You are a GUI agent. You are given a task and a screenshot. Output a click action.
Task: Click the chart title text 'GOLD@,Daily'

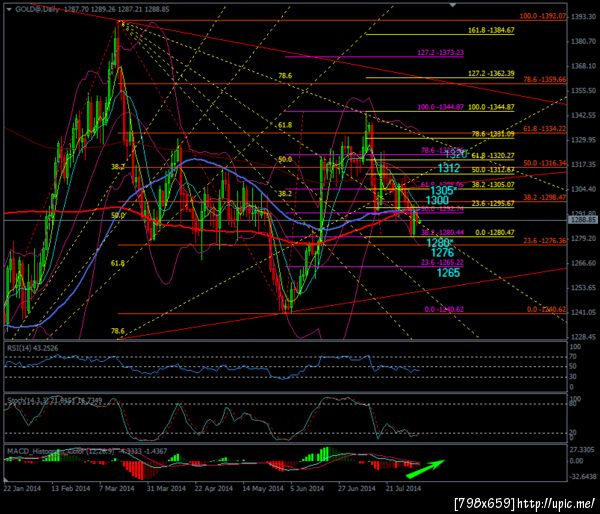(37, 9)
